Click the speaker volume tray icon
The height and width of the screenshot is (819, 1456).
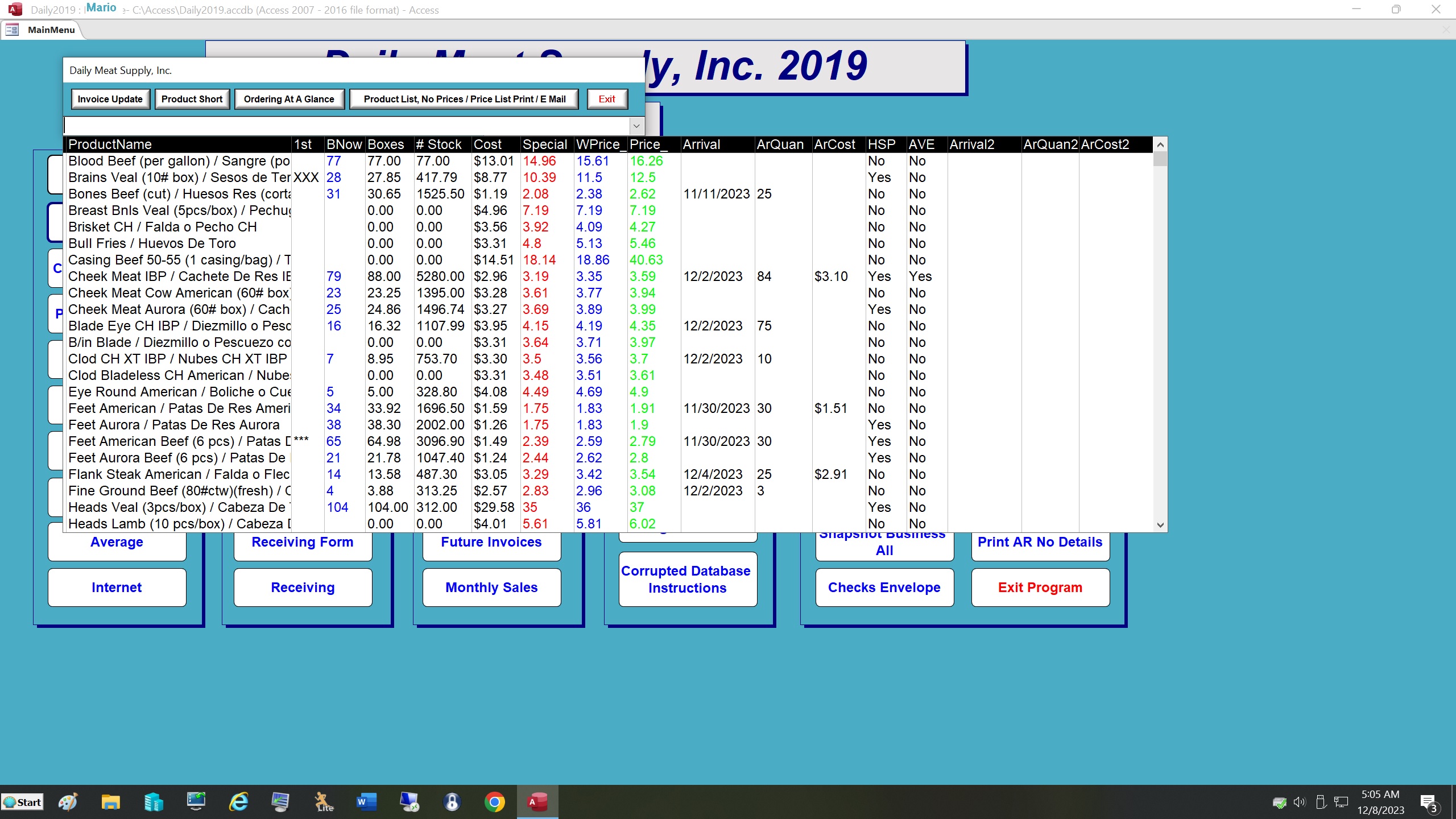1299,802
